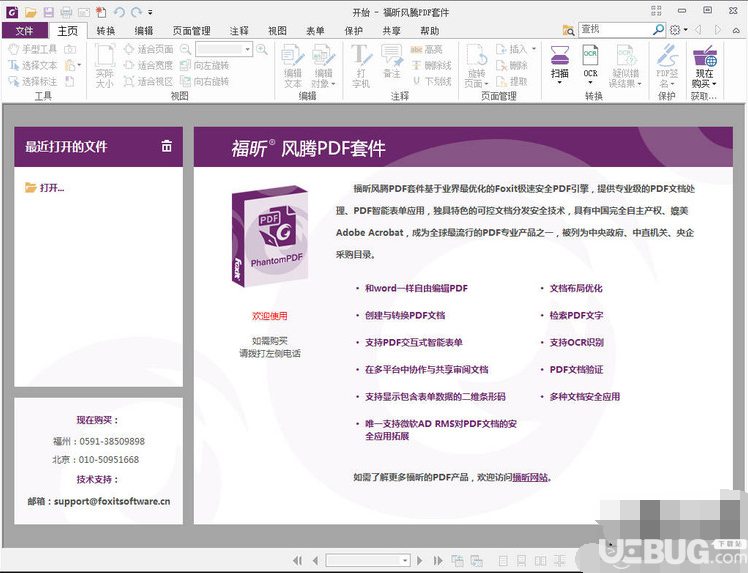Click the trash icon in recent files header
Viewport: 748px width, 573px height.
coord(166,146)
